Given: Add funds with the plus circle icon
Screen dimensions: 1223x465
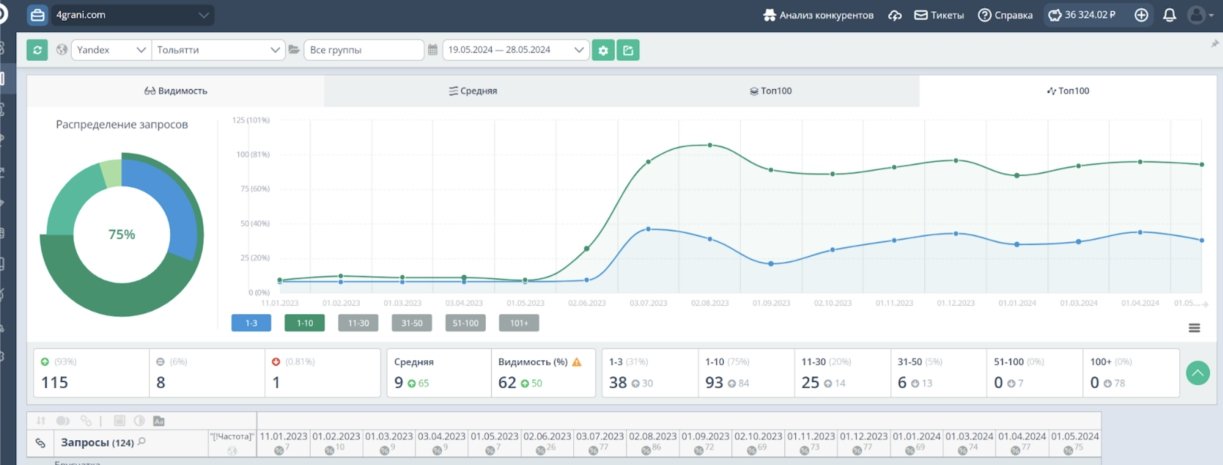Looking at the screenshot, I should [1141, 16].
